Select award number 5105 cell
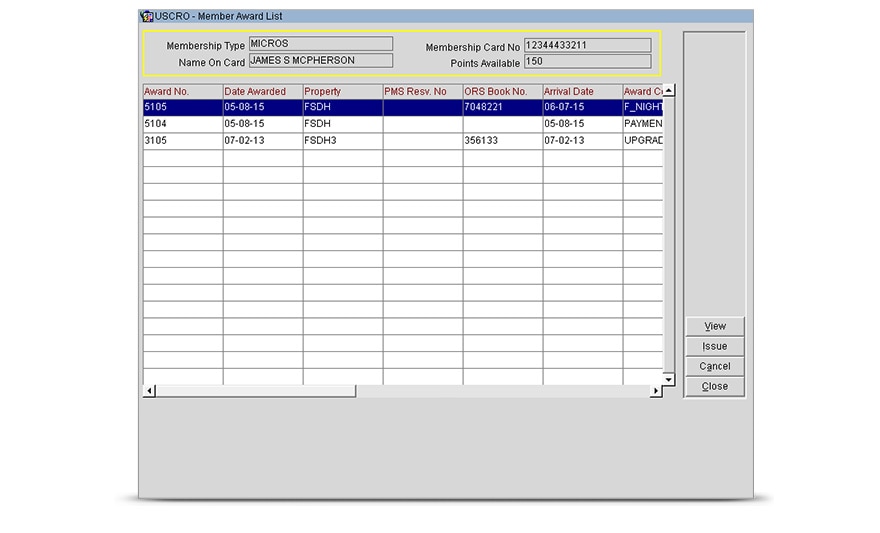This screenshot has width=880, height=533. pyautogui.click(x=183, y=108)
